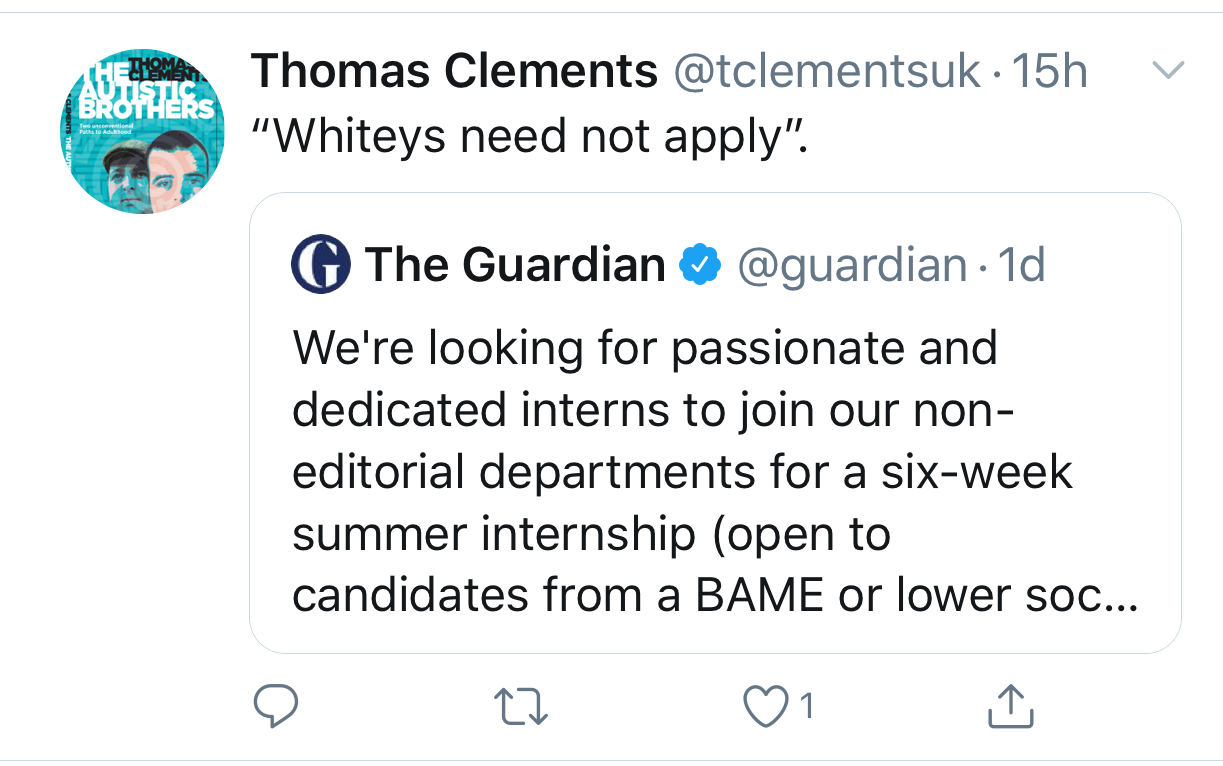This screenshot has height=766, width=1223.
Task: Reply to Thomas Clements' tweet
Action: pyautogui.click(x=273, y=706)
